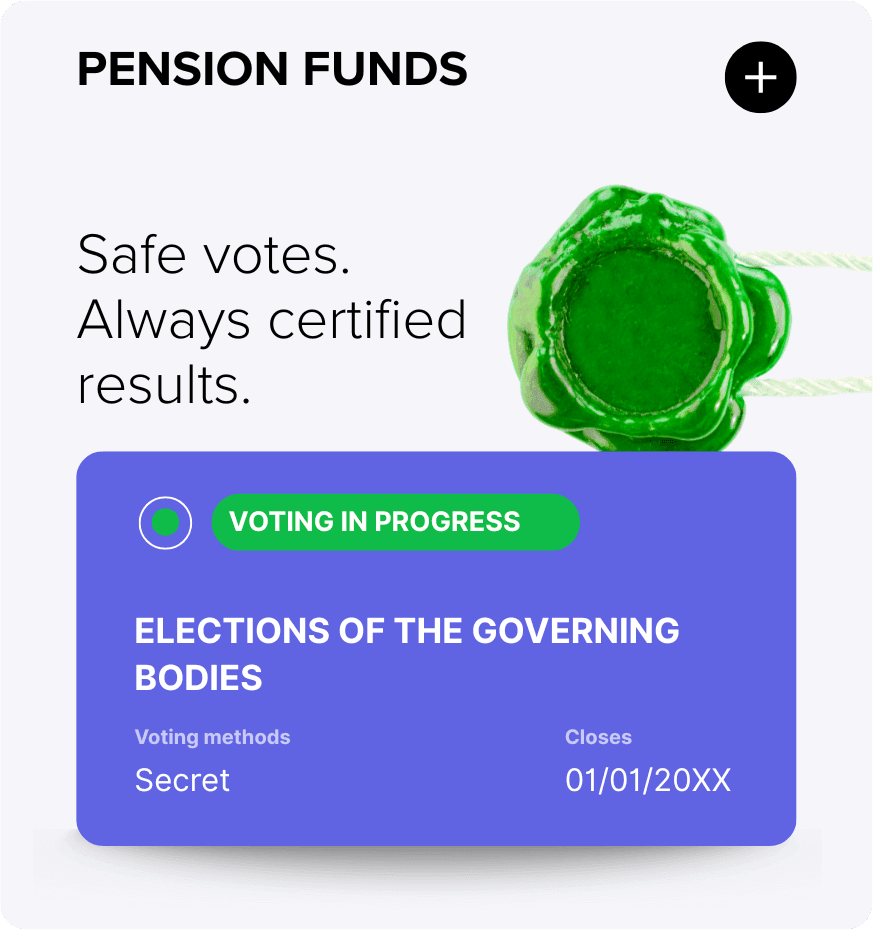The image size is (873, 930).
Task: Click the "Voting methods" label
Action: pos(212,737)
